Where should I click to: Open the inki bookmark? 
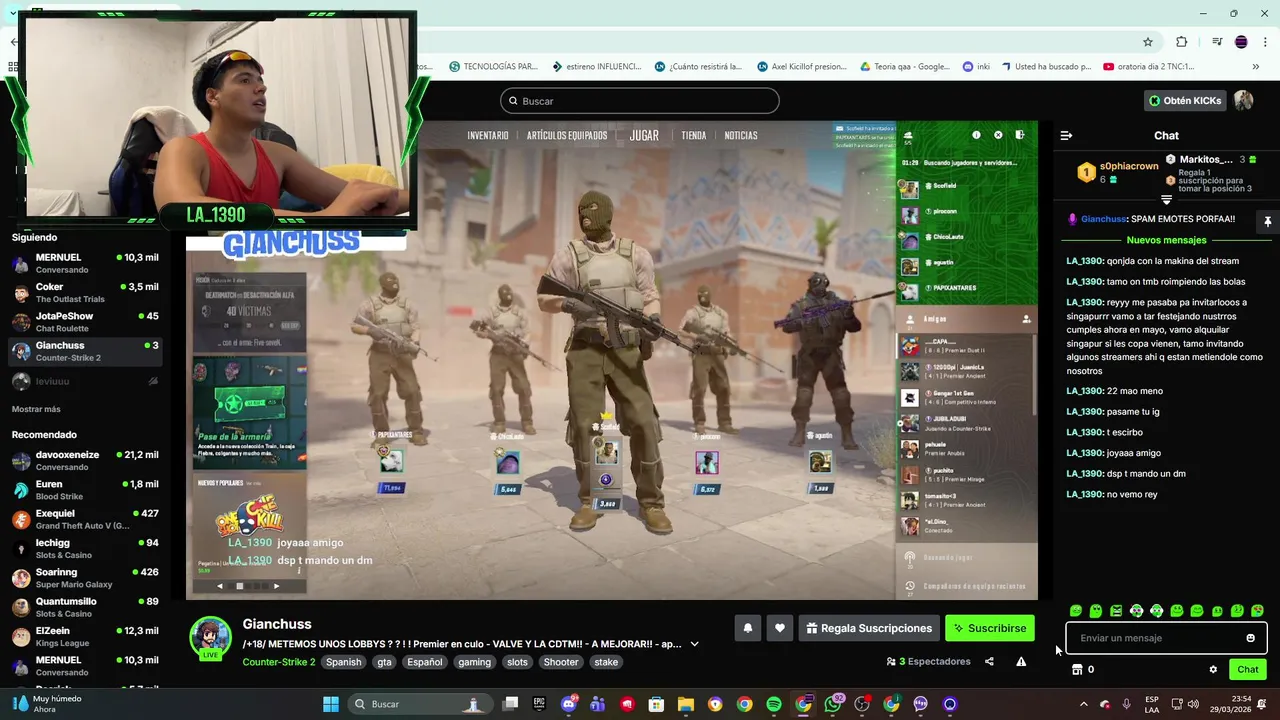(x=976, y=67)
